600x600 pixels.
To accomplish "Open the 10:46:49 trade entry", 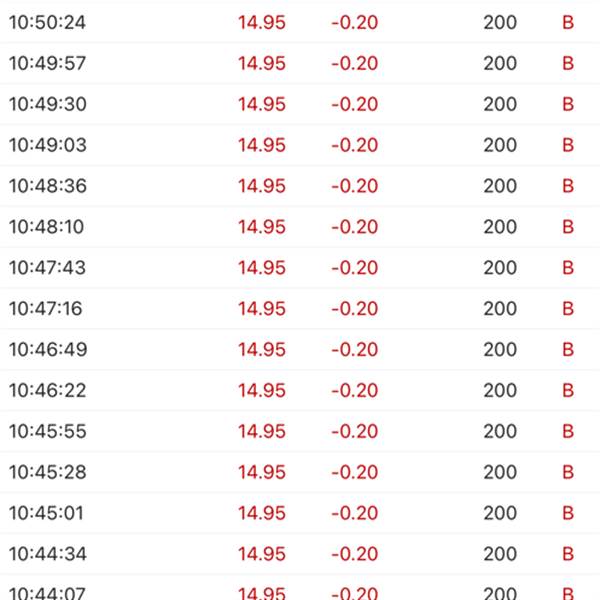I will 300,350.
